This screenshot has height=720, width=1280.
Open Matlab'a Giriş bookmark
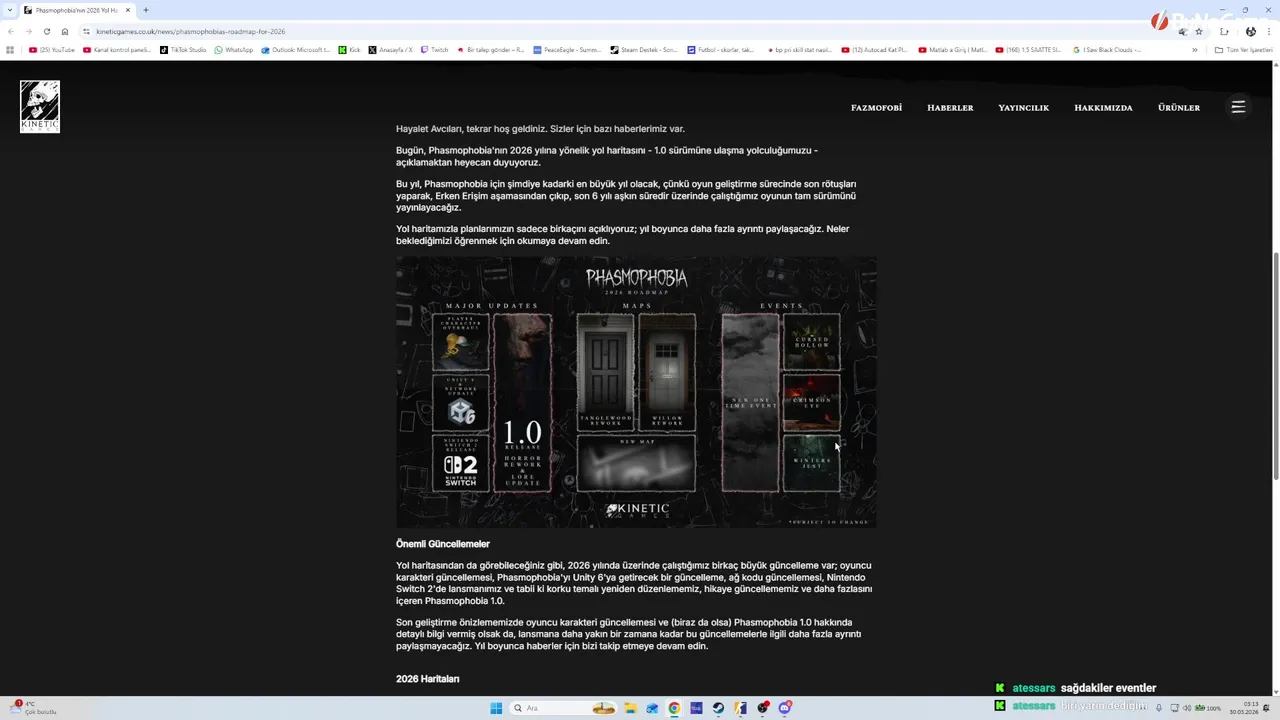(951, 50)
